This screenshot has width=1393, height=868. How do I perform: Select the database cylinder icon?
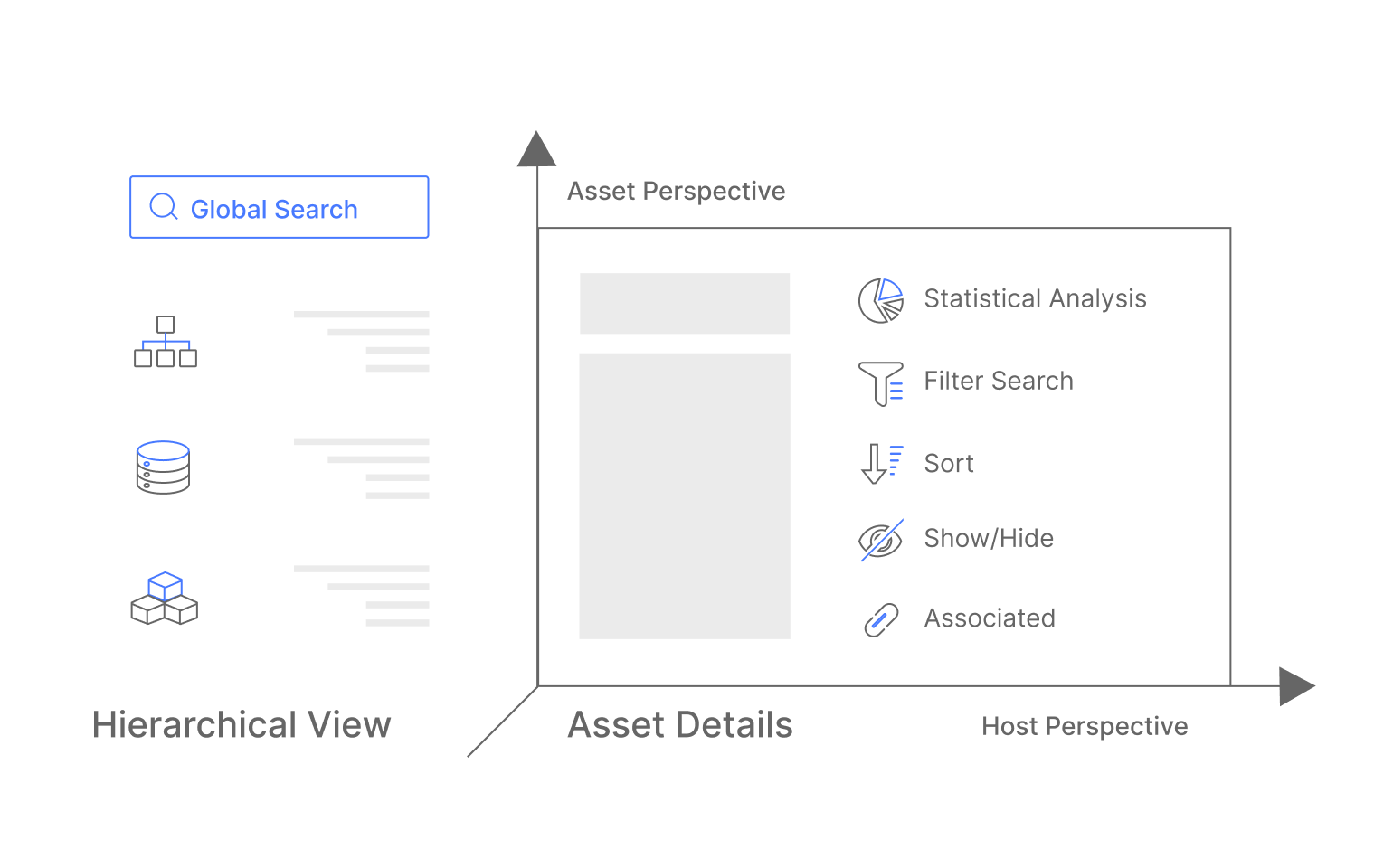click(163, 467)
